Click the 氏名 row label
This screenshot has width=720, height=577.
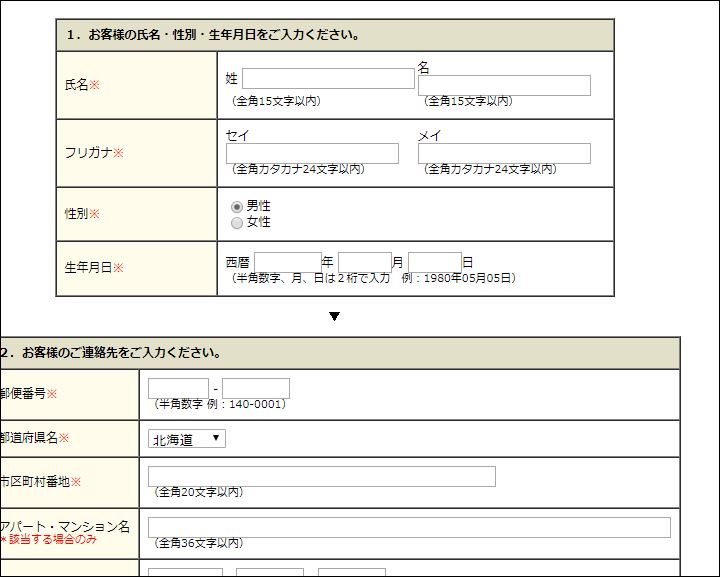(82, 85)
